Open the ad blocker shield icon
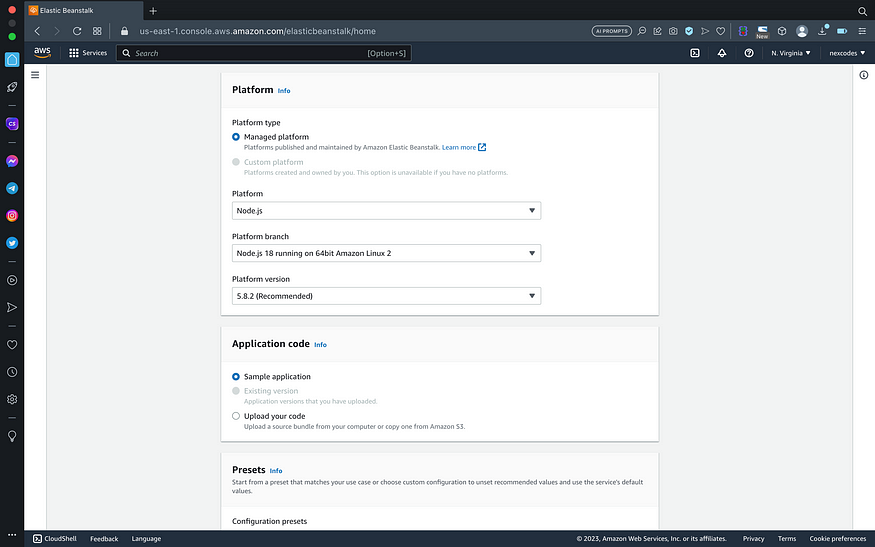The image size is (875, 547). point(689,31)
